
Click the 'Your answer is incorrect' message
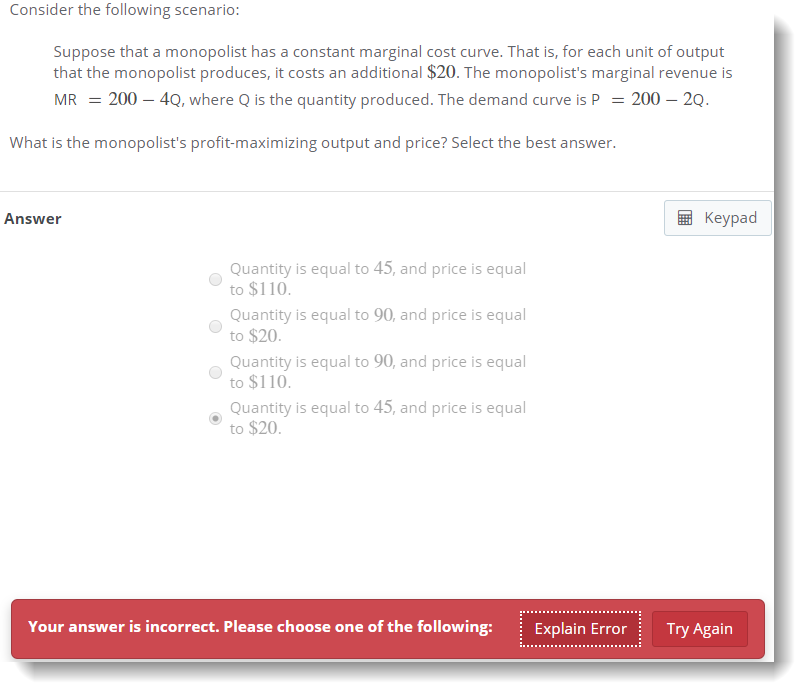click(x=260, y=627)
